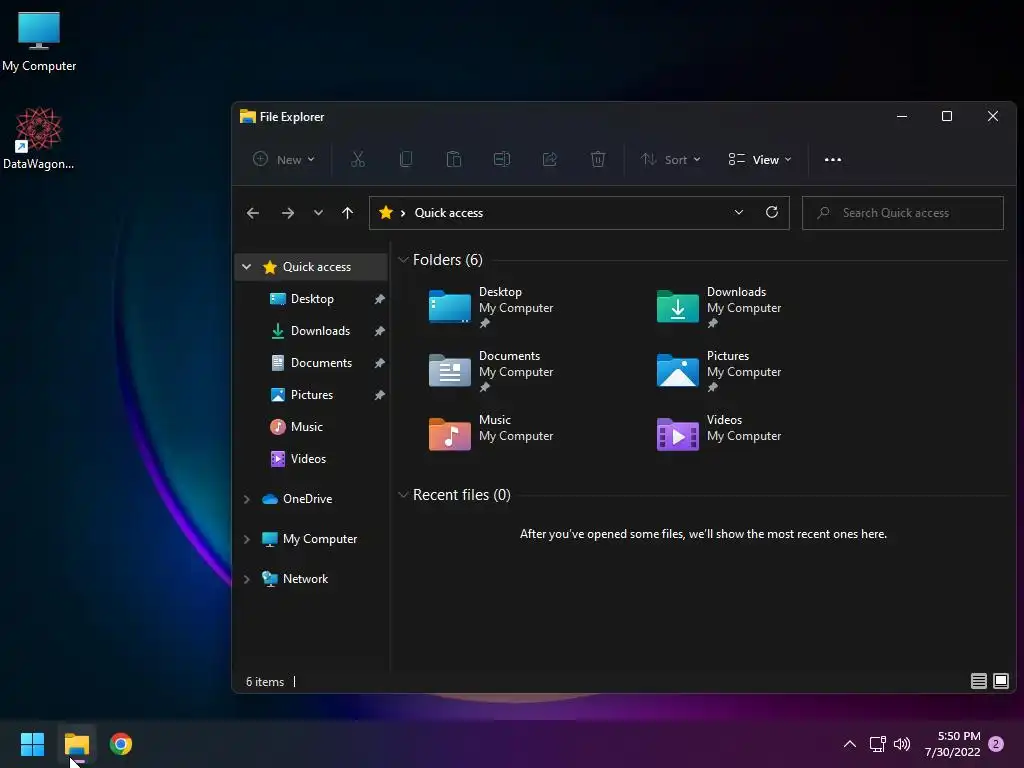The image size is (1024, 768).
Task: Open the Desktop folder tile
Action: point(491,307)
